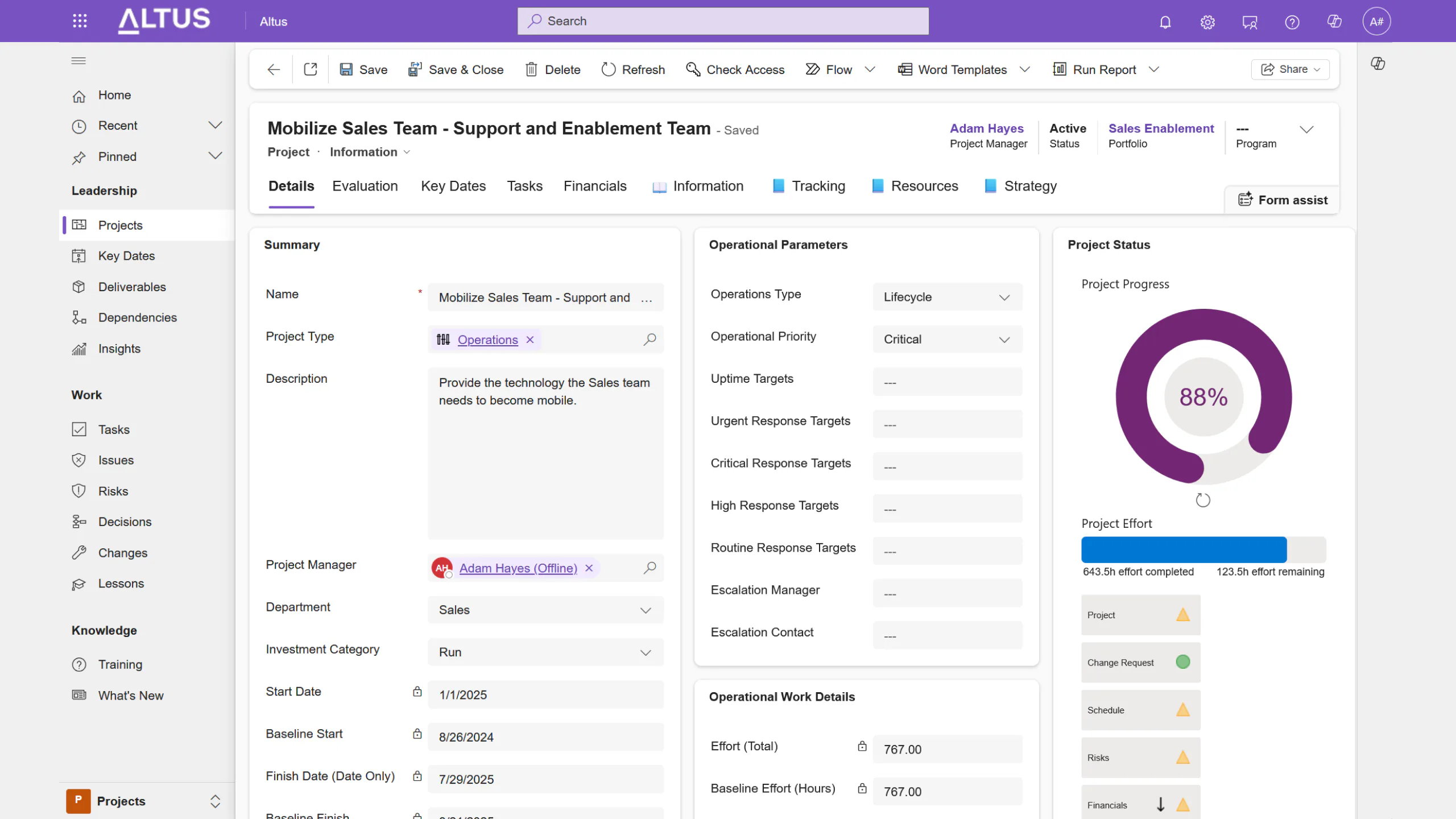Click the 88% project progress donut
Image resolution: width=1456 pixels, height=819 pixels.
[1203, 396]
